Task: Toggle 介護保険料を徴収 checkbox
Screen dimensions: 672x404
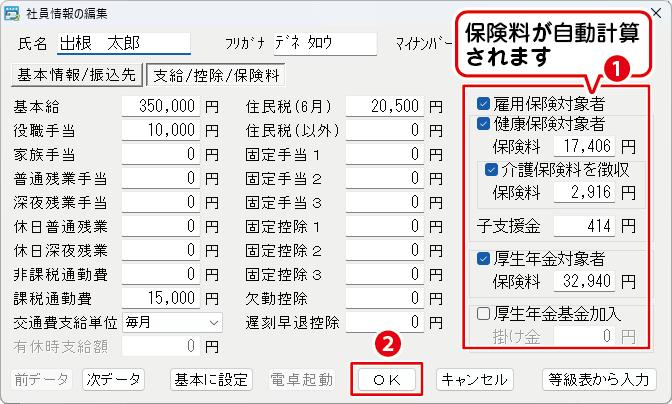Action: click(492, 169)
